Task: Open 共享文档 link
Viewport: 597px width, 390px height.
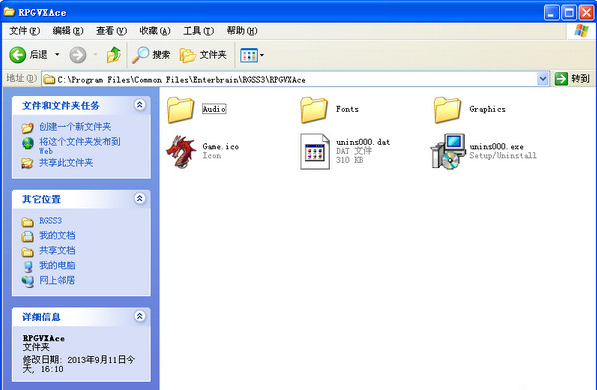Action: pyautogui.click(x=57, y=250)
